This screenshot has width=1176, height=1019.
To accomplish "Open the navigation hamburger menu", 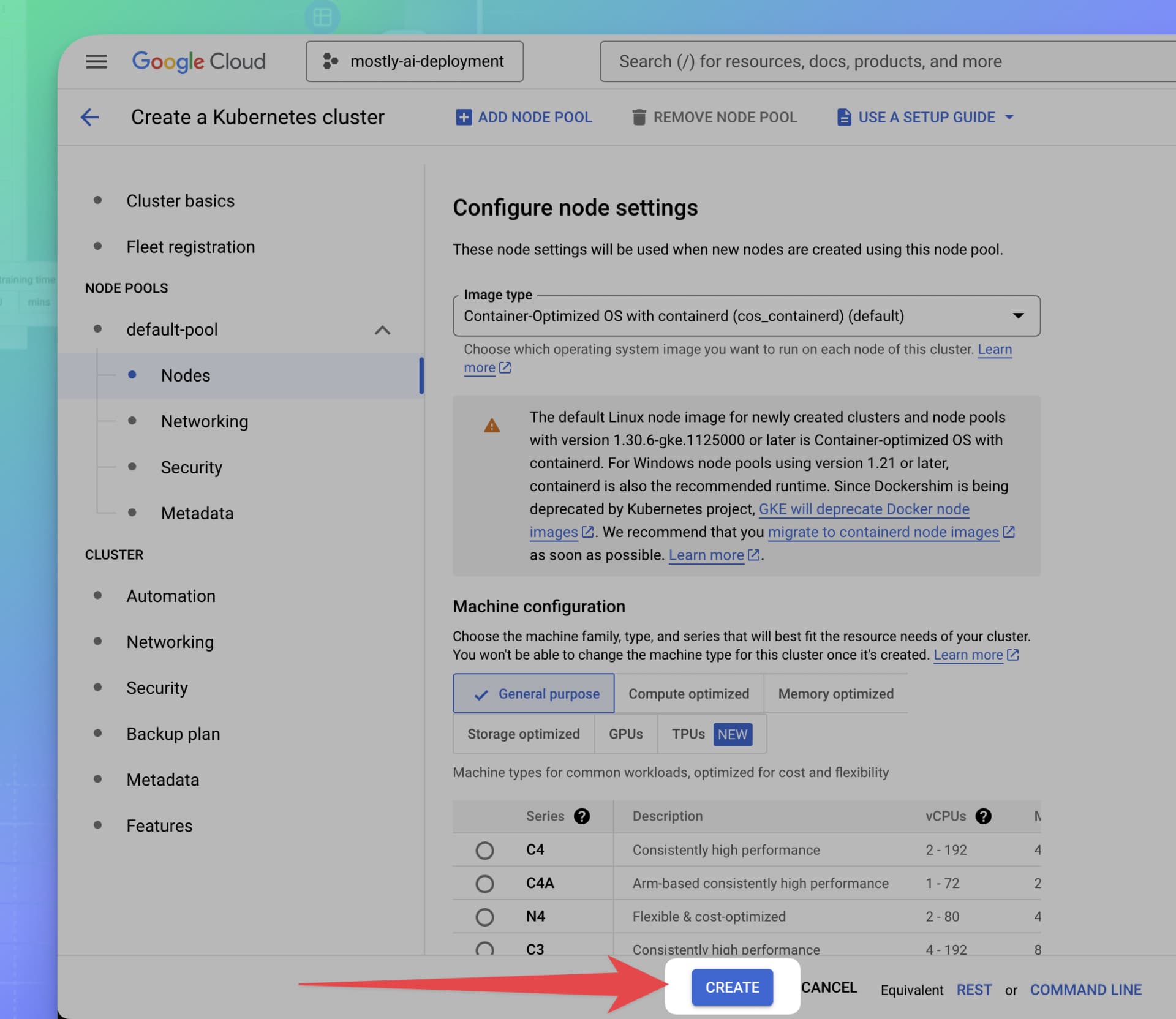I will coord(96,61).
